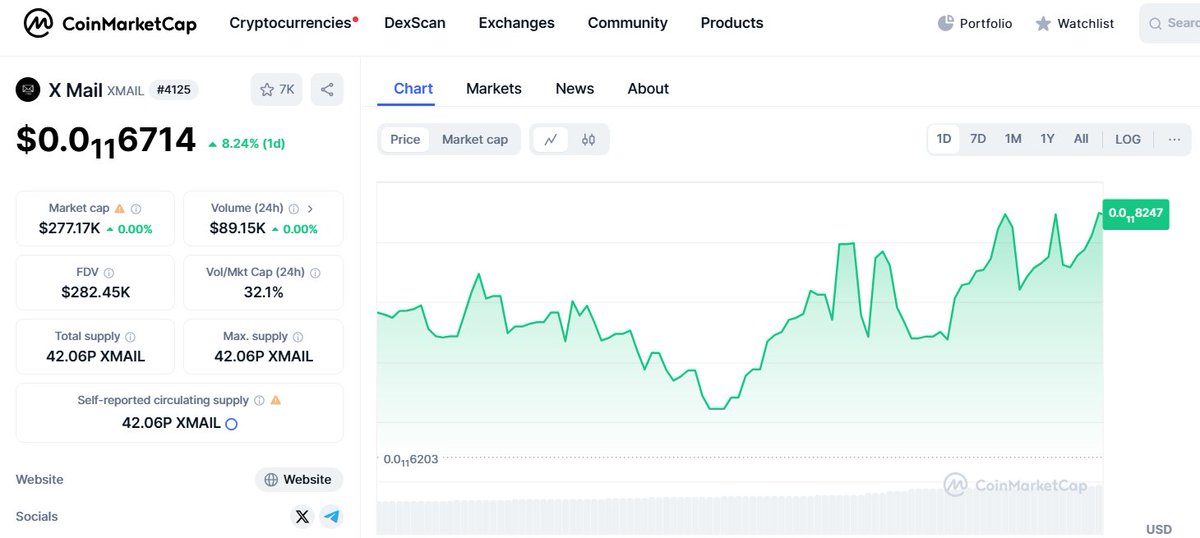Screen dimensions: 1200x538
Task: Select 1D time range
Action: (944, 139)
